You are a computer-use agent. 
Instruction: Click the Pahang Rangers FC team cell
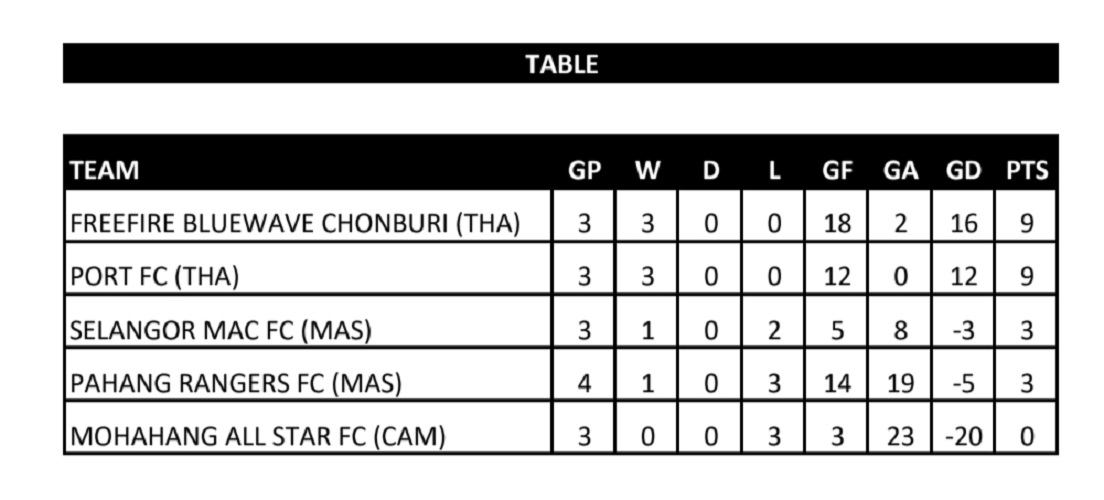click(235, 384)
